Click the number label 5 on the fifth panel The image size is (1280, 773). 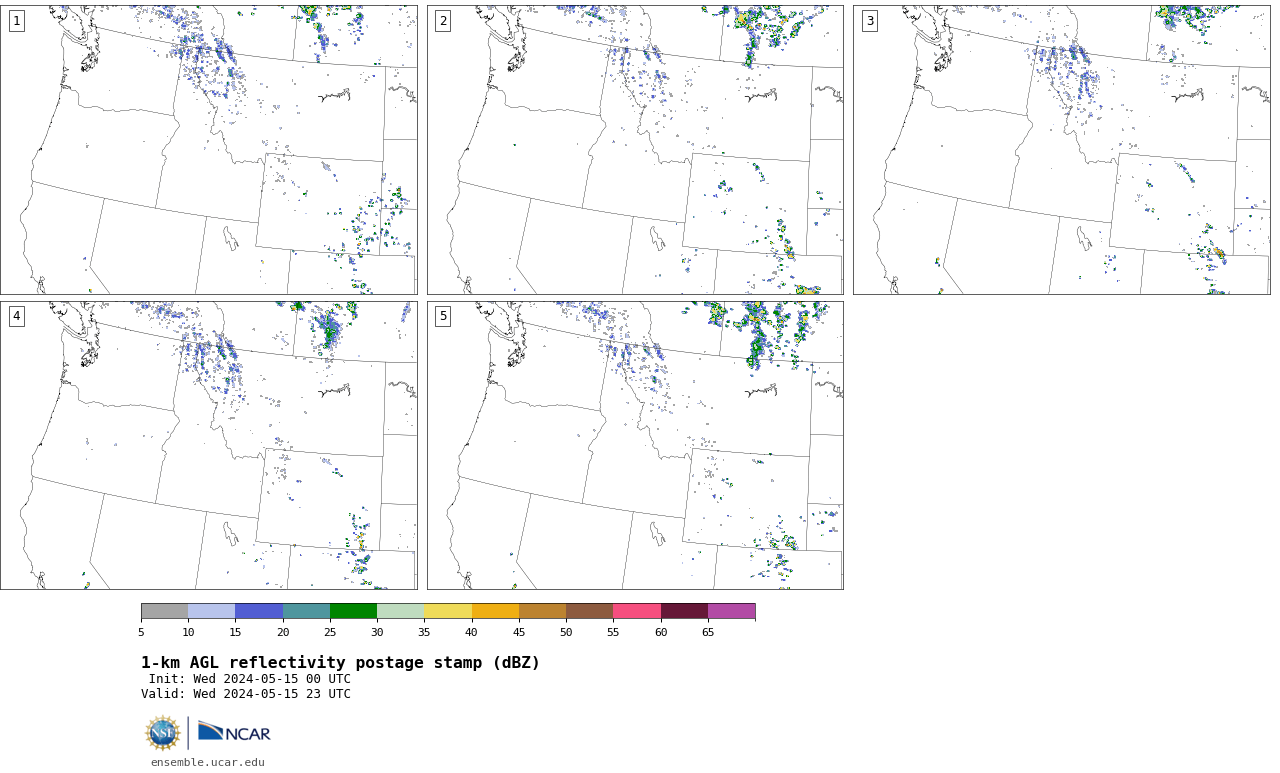443,316
